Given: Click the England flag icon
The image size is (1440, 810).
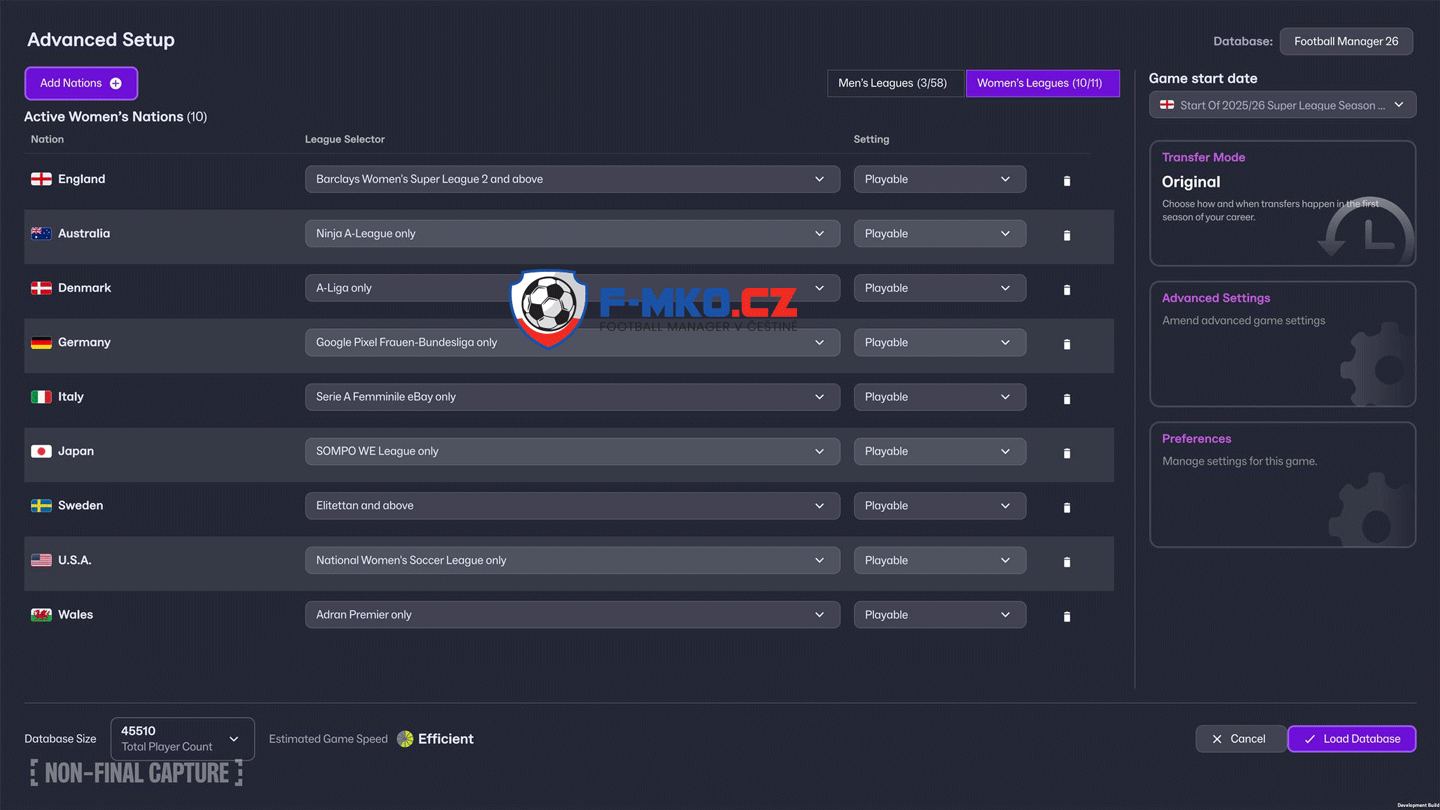Looking at the screenshot, I should pos(41,179).
